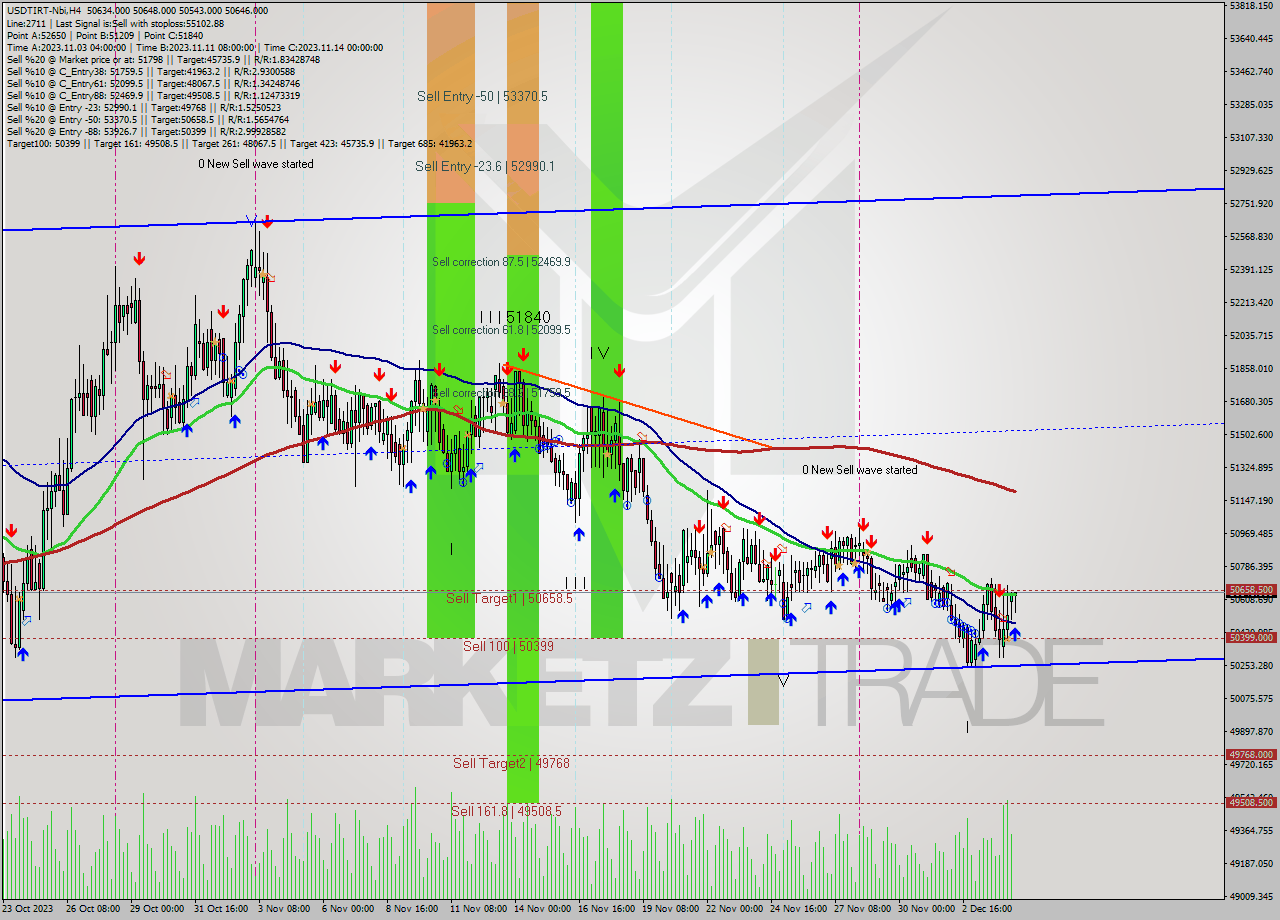Click the '16 Nov 16:00' date label

tap(605, 909)
